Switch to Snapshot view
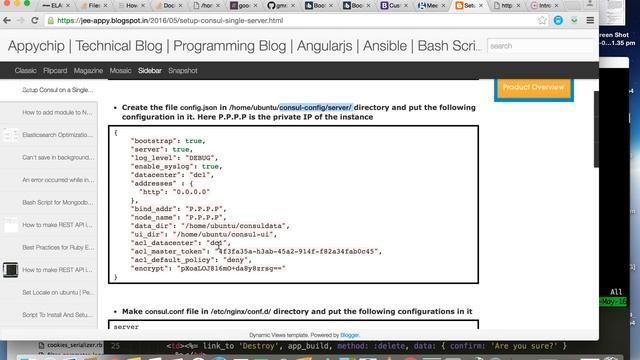This screenshot has height=360, width=640. 183,71
